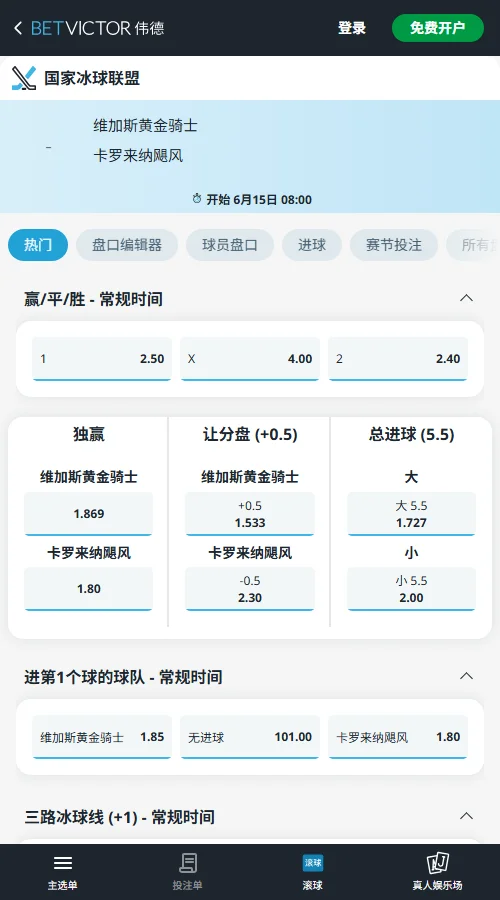The image size is (500, 900).
Task: Click the ice hockey sticks league icon
Action: (24, 78)
